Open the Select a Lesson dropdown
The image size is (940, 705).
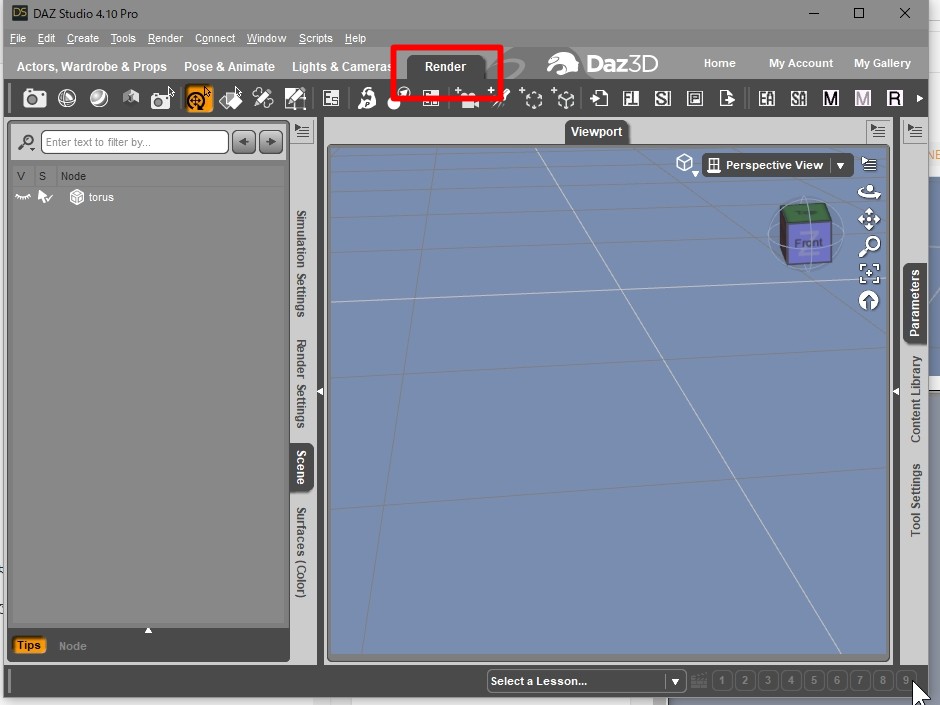(x=586, y=681)
